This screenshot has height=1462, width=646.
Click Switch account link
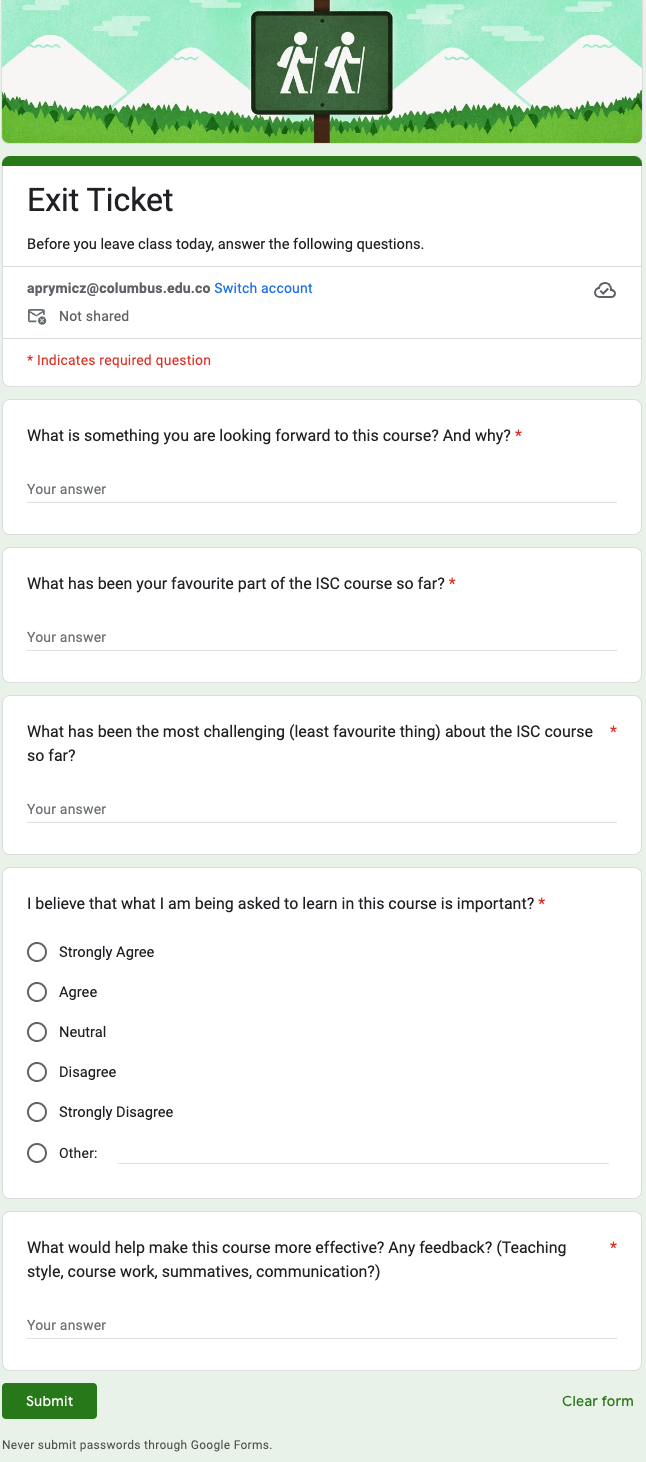coord(263,288)
